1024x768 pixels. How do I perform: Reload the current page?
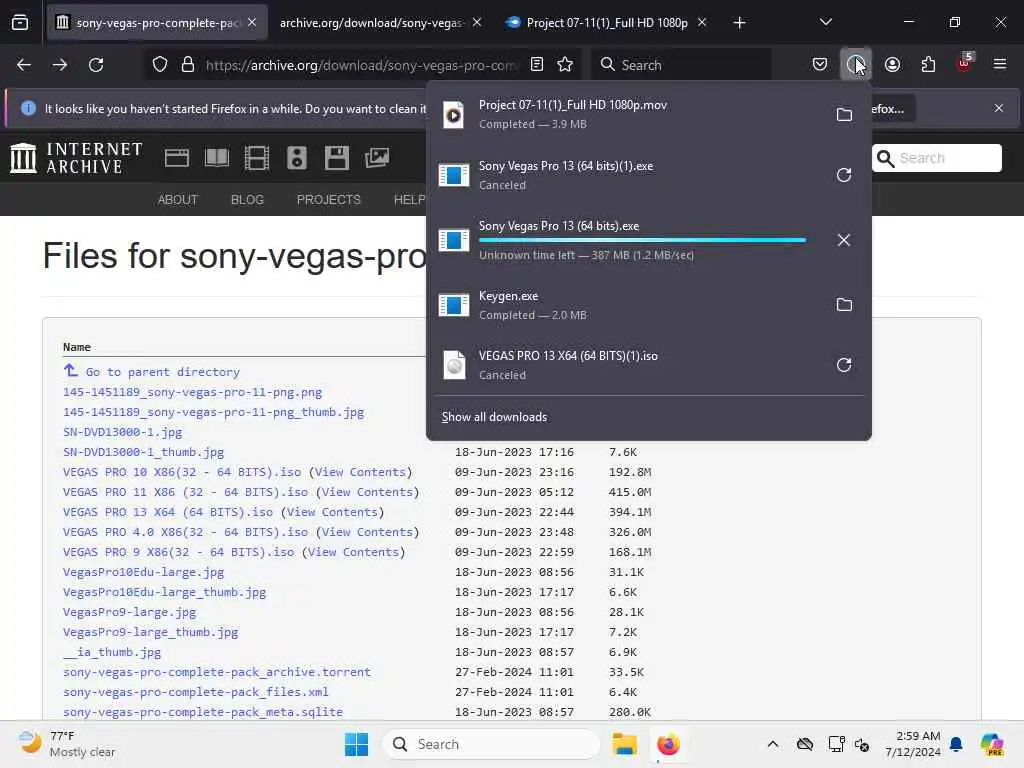click(96, 65)
